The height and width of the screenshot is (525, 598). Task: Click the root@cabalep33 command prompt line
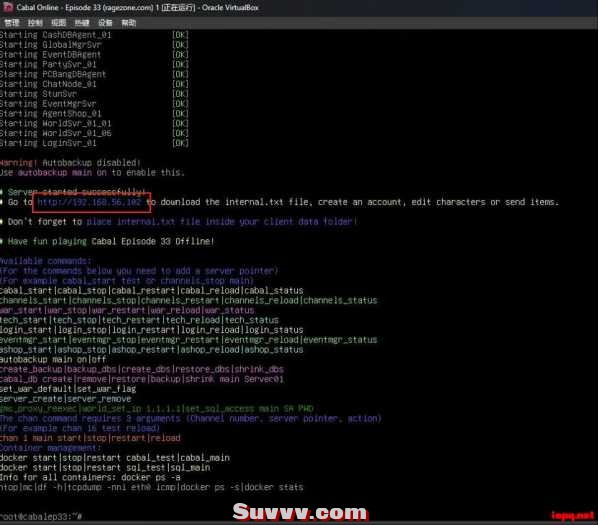coord(41,517)
